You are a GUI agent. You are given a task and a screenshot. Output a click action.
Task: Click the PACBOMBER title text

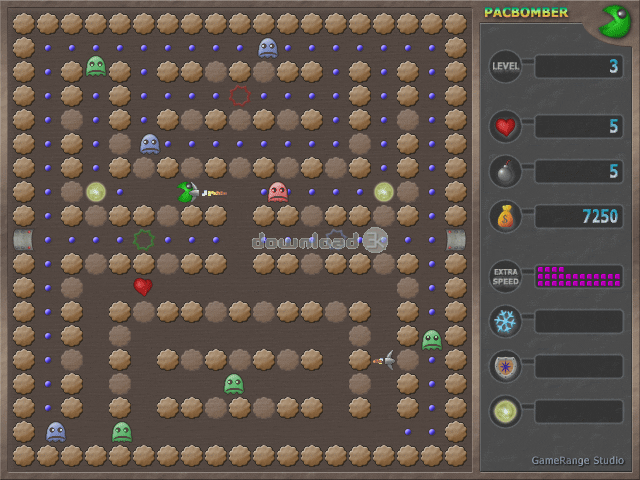(x=526, y=13)
